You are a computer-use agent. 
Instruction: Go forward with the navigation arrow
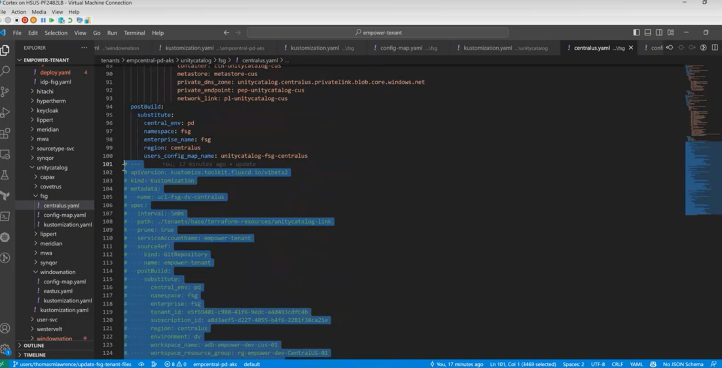pyautogui.click(x=238, y=33)
